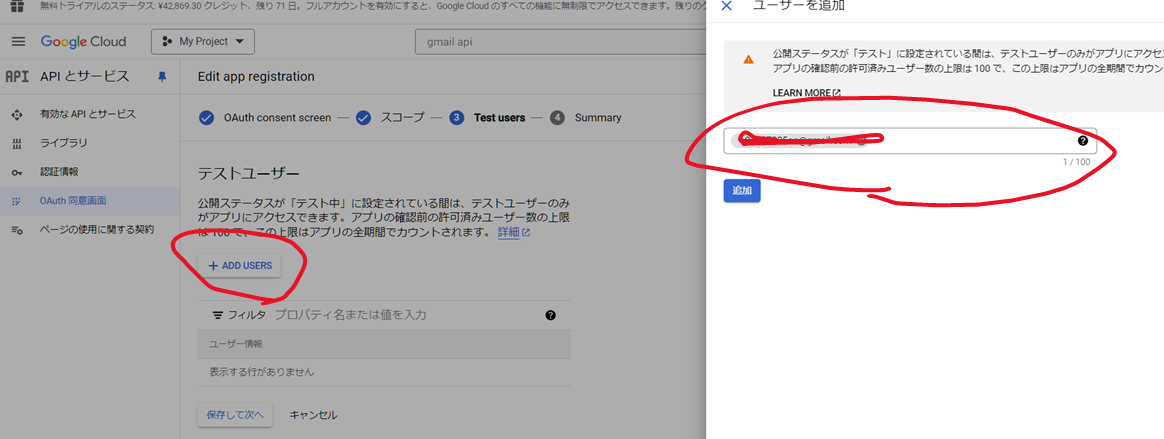Click the gift icon in trial banner

pyautogui.click(x=16, y=4)
